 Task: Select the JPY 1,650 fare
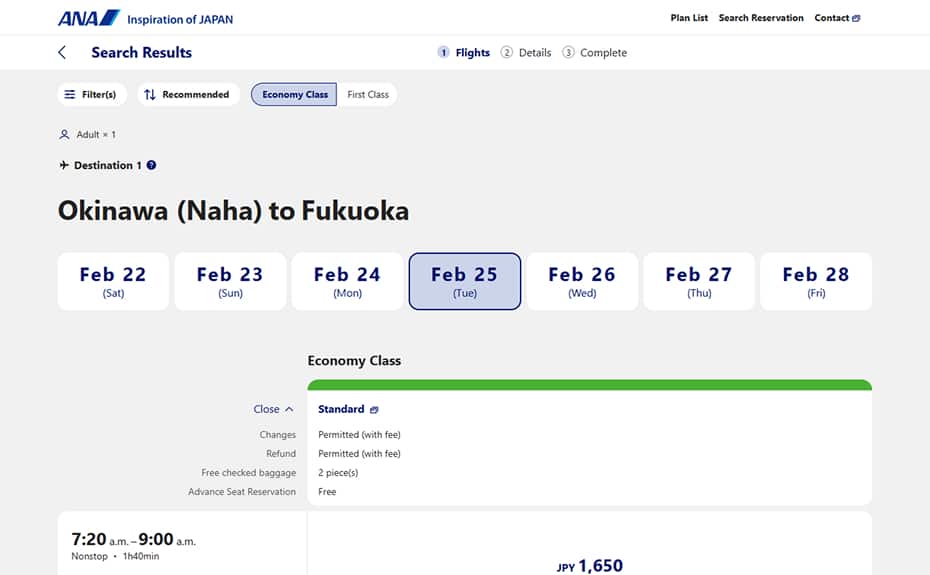click(590, 565)
